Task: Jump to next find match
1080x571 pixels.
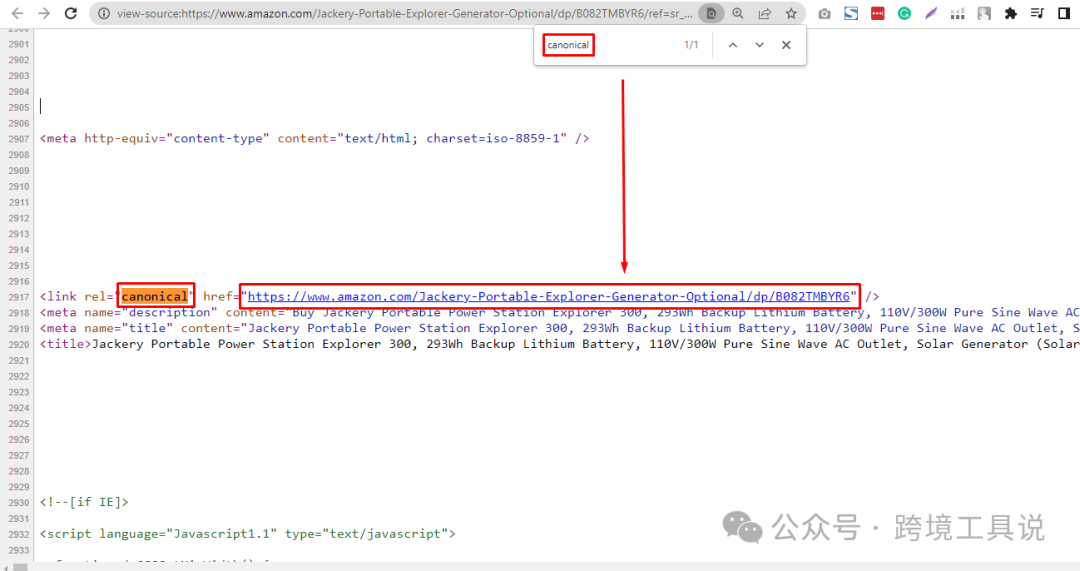Action: (759, 45)
